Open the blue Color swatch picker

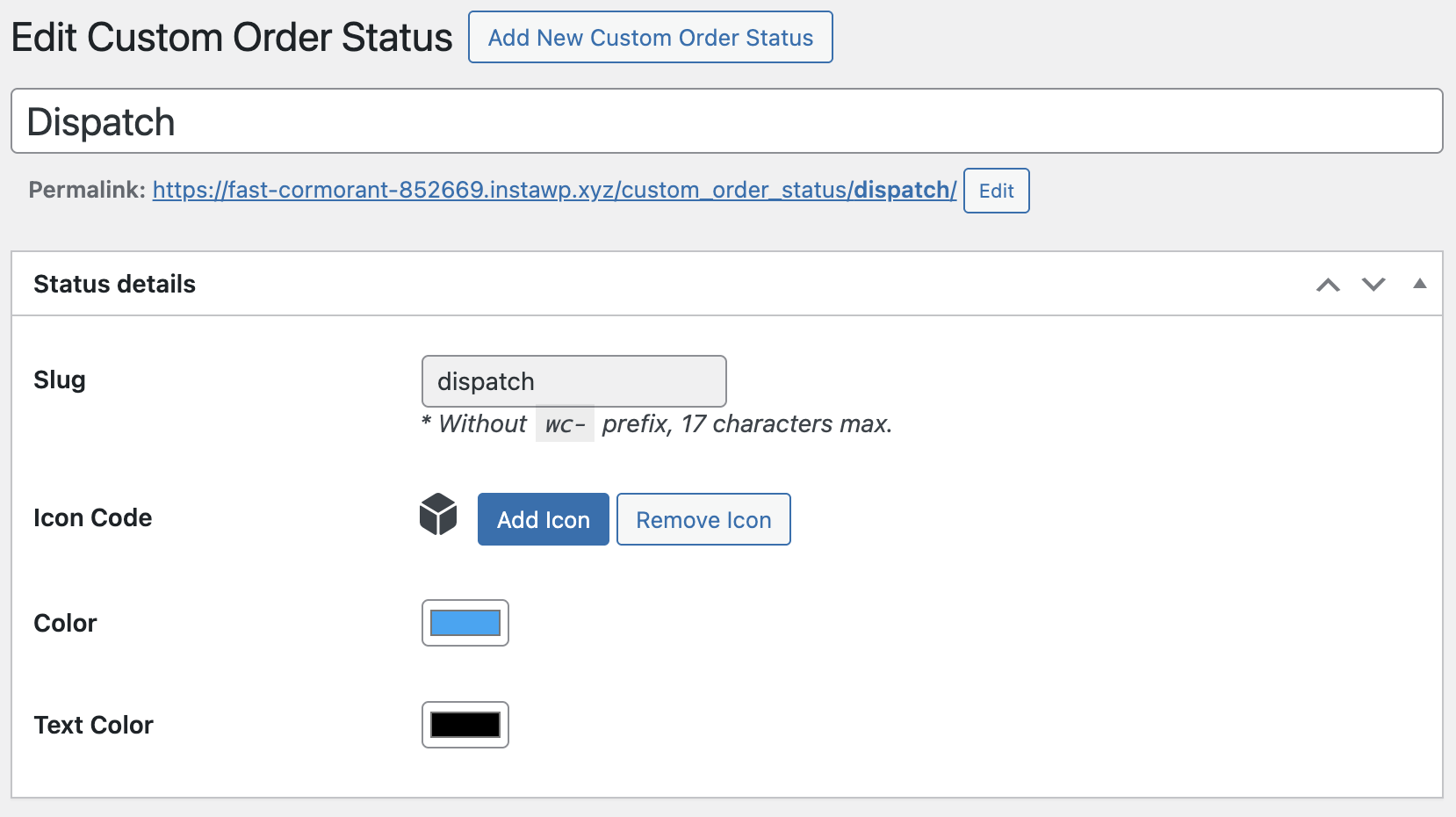point(465,623)
